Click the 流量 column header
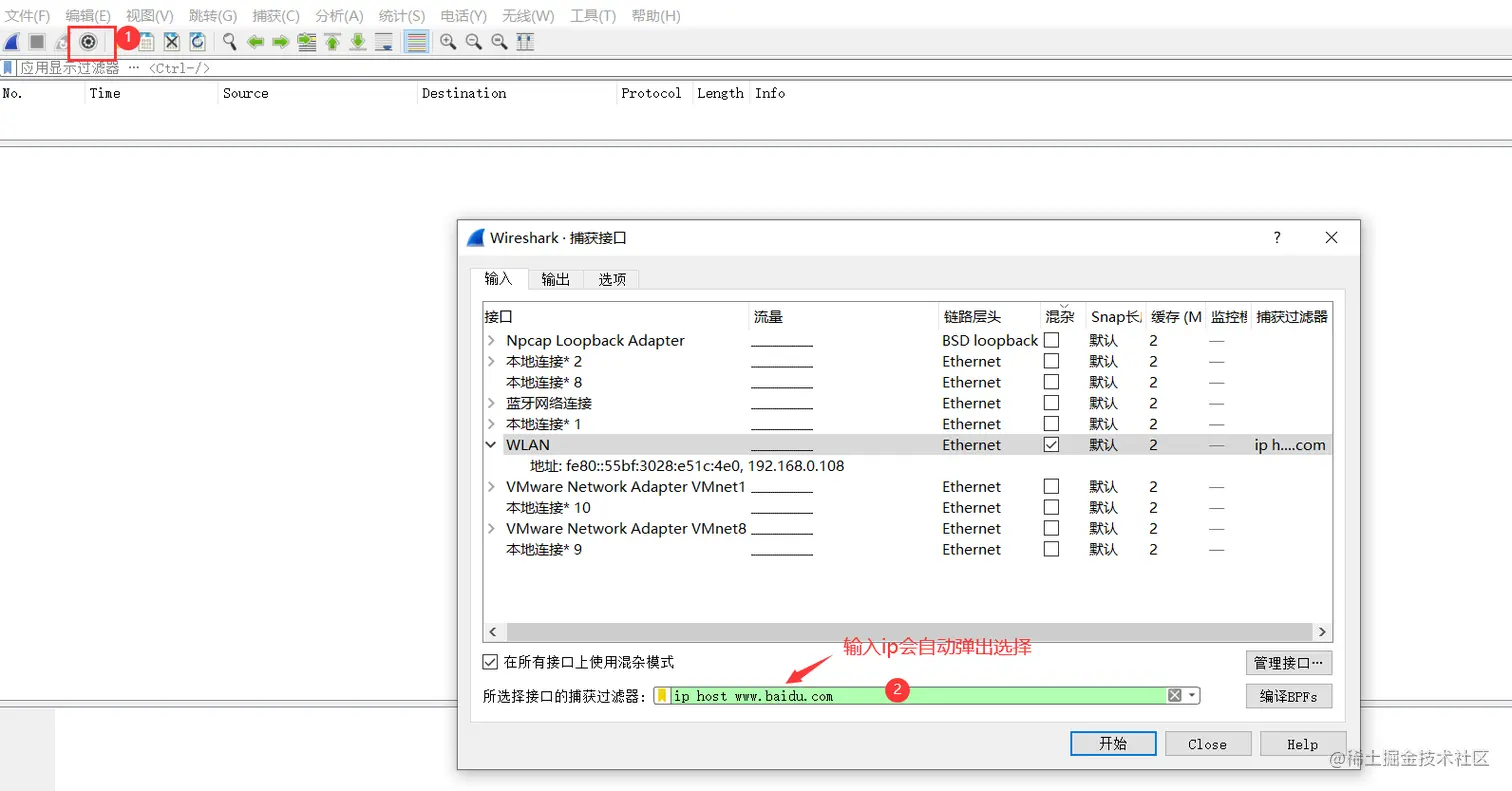 844,317
